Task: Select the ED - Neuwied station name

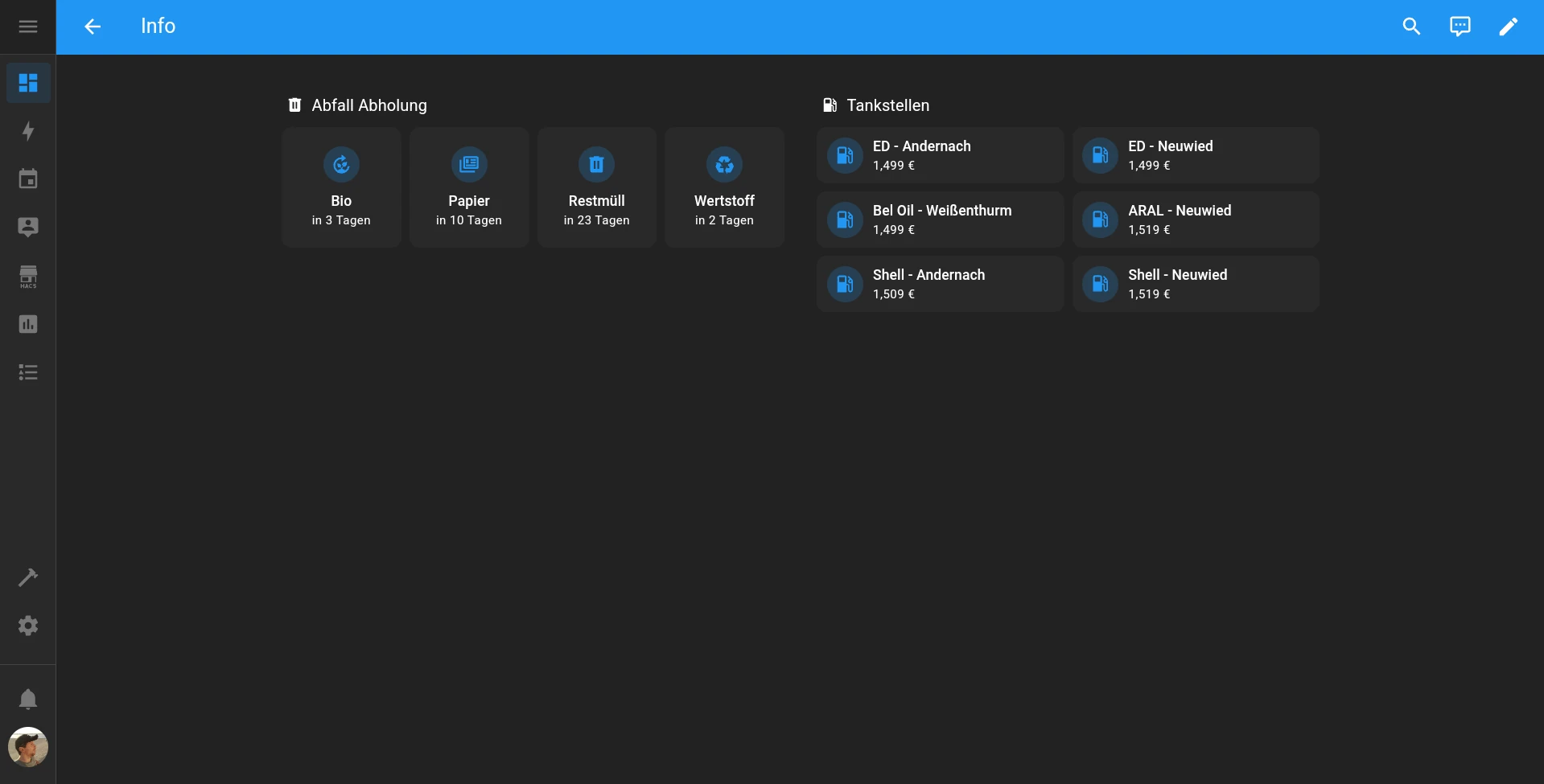Action: tap(1171, 146)
